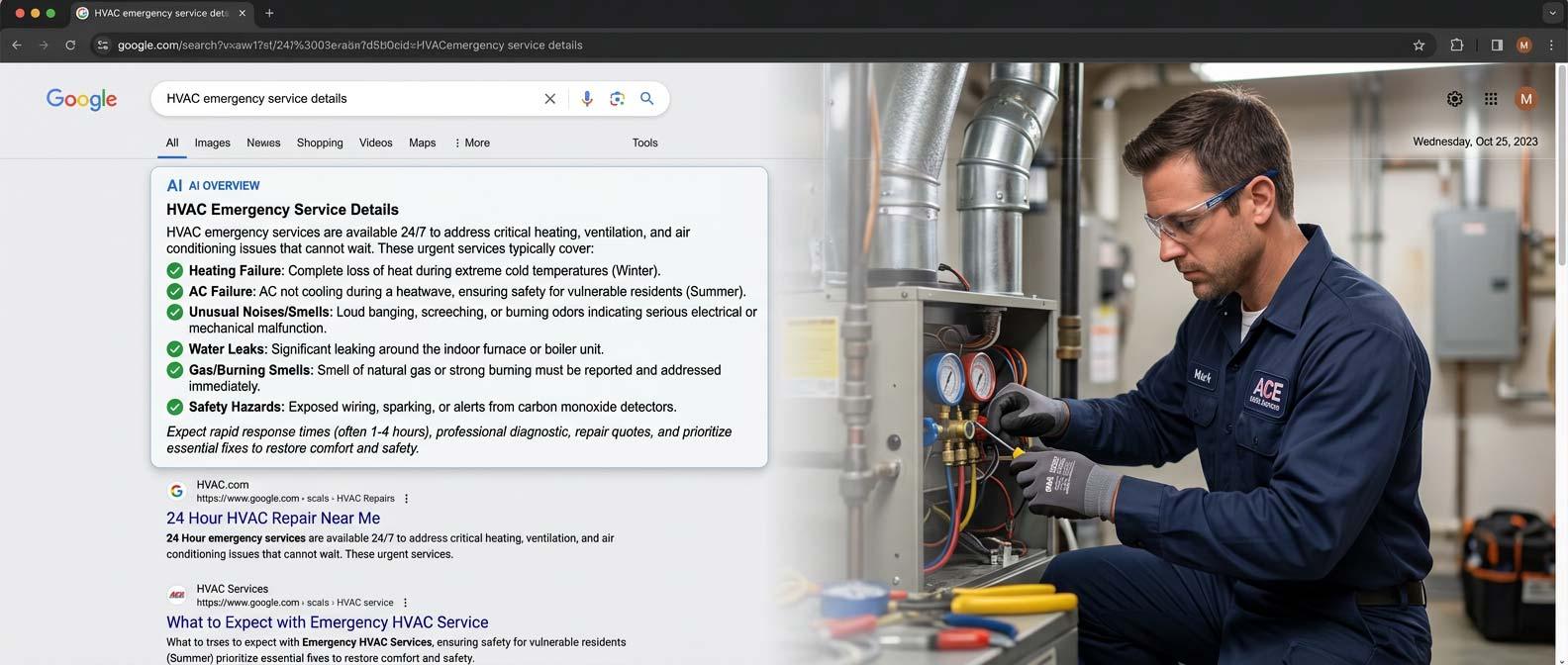Viewport: 1568px width, 665px height.
Task: Open Google apps grid launcher
Action: point(1490,99)
